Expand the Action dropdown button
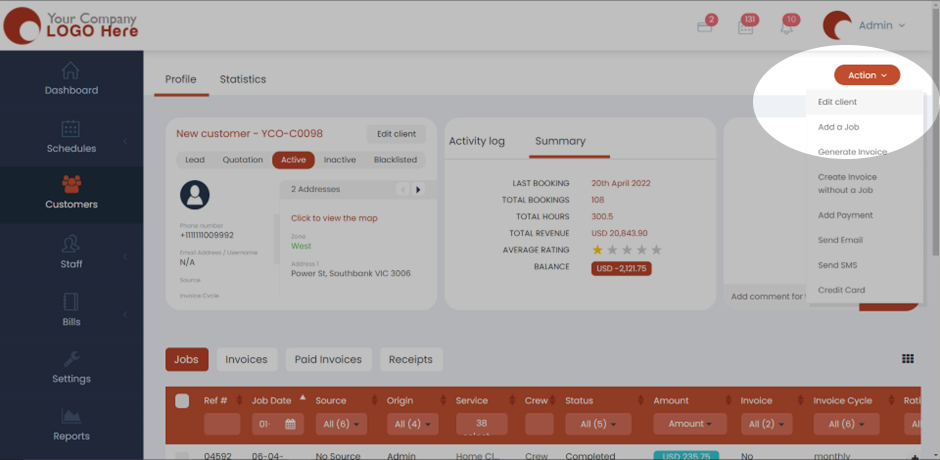Screen dimensions: 940x460 [x=867, y=75]
